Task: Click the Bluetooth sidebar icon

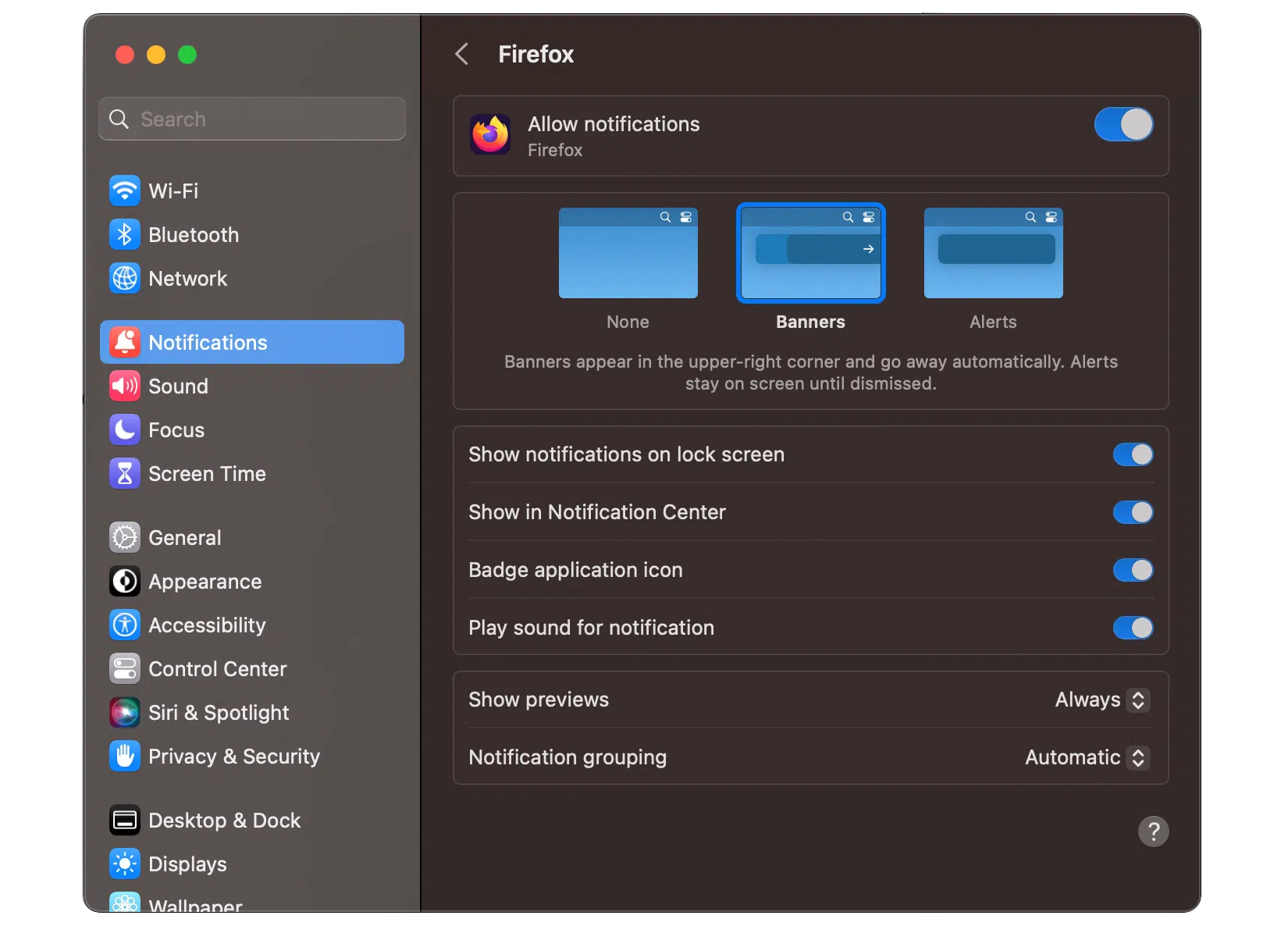Action: (125, 234)
